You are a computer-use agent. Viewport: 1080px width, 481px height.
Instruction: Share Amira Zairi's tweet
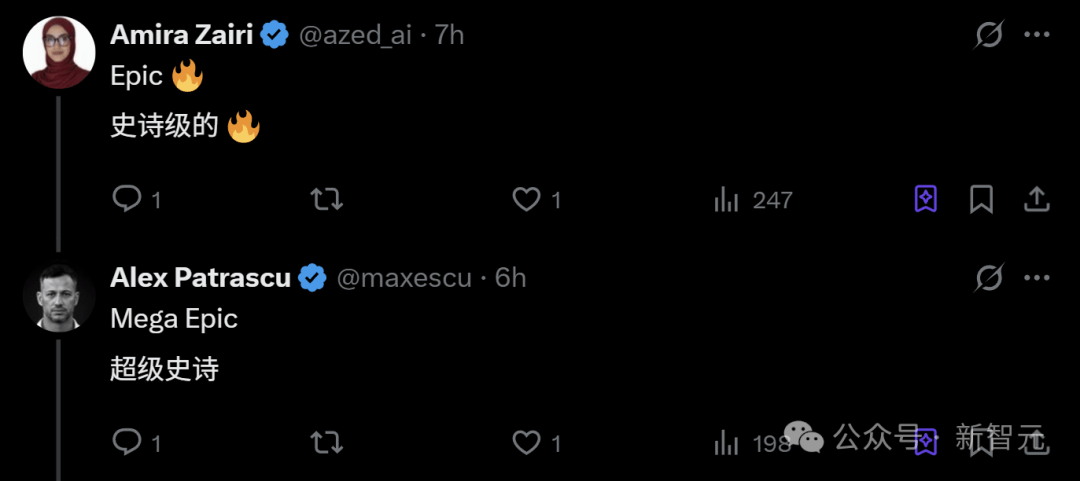tap(1036, 199)
